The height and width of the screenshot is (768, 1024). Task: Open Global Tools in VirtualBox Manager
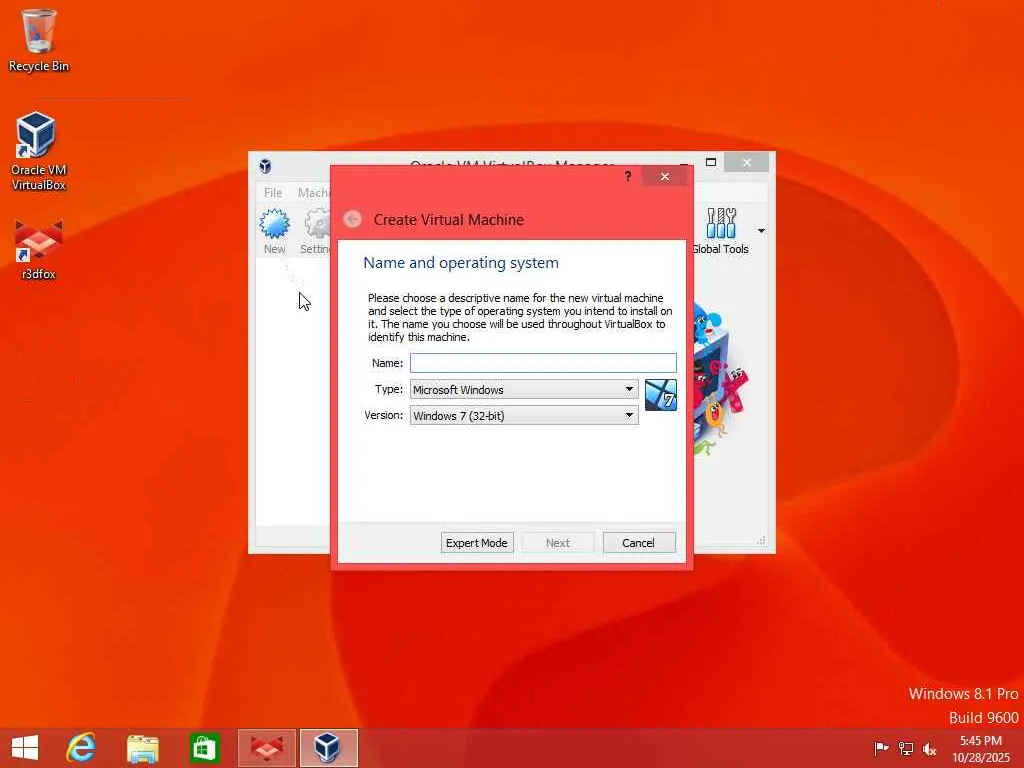point(721,231)
